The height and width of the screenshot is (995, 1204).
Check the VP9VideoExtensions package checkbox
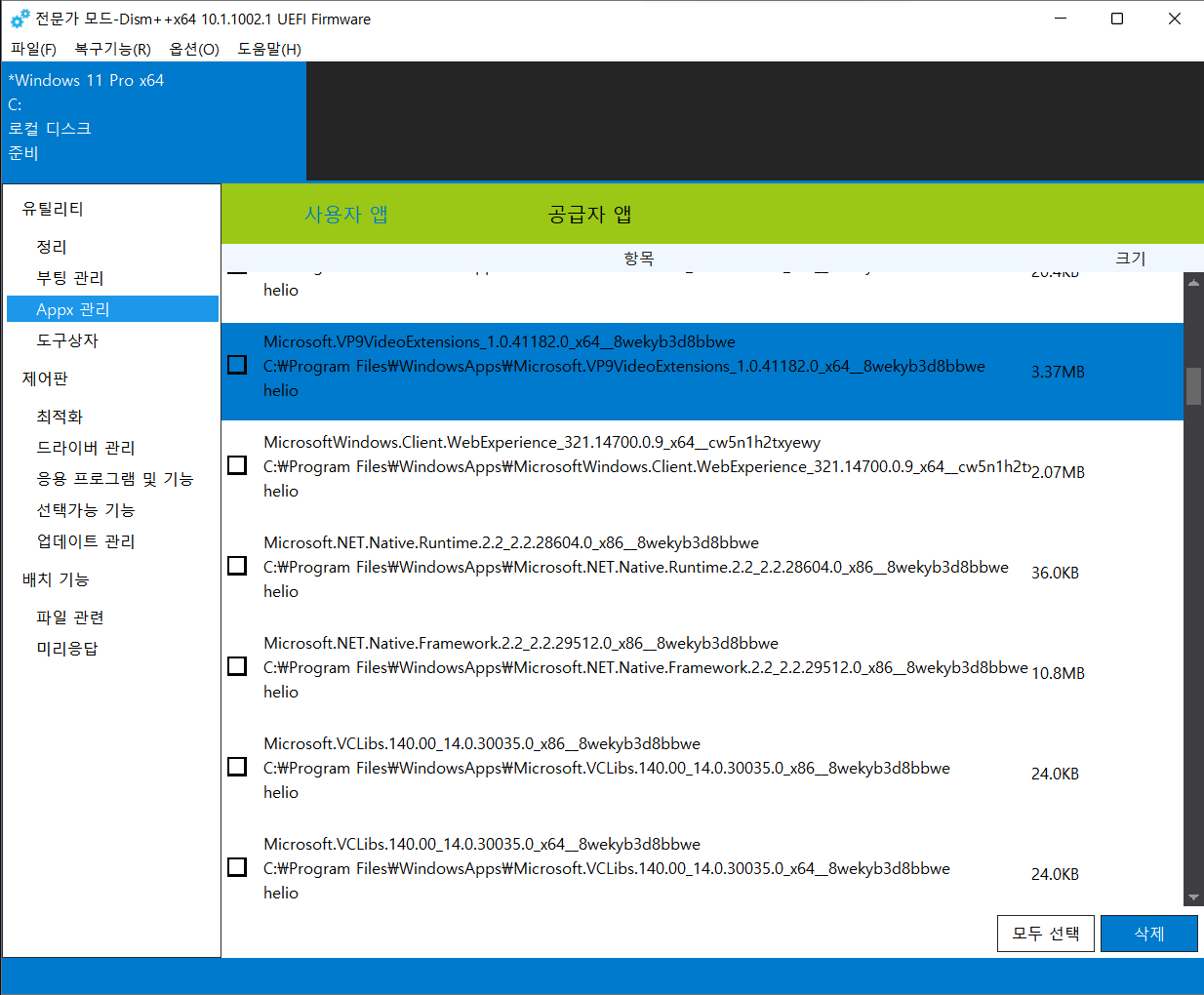tap(237, 365)
